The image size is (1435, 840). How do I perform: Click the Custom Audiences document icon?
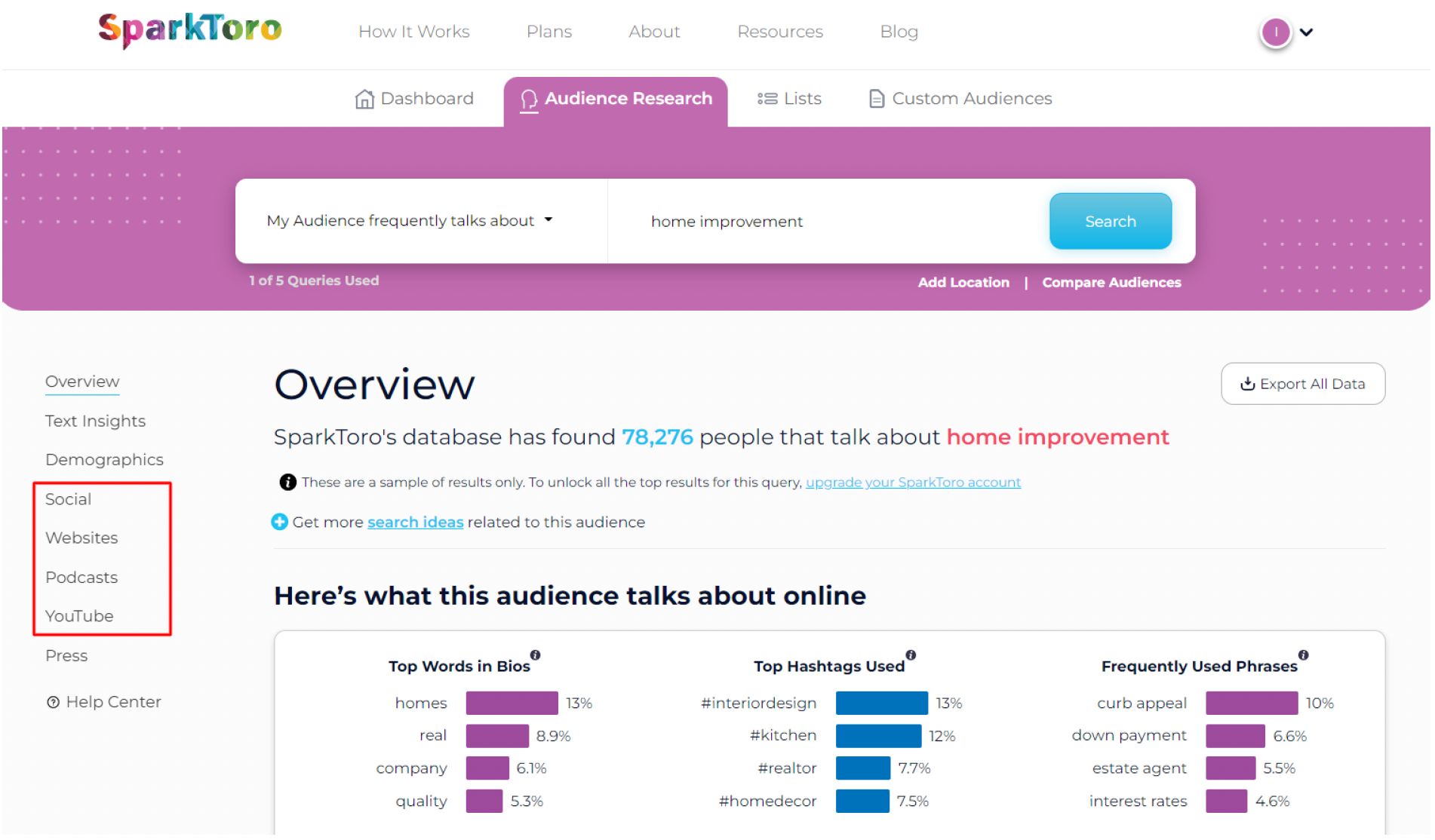pos(876,99)
